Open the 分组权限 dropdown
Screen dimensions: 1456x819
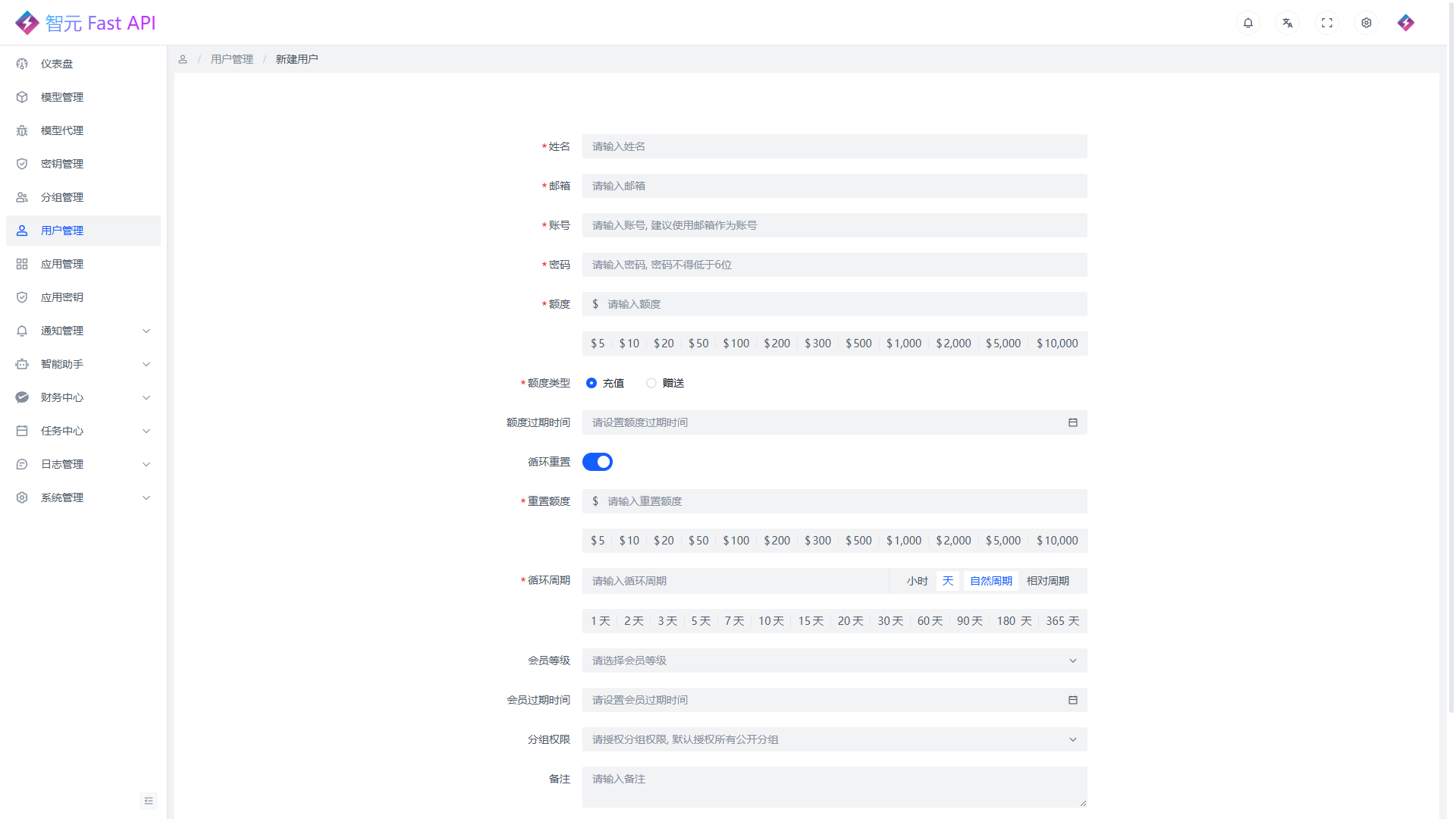coord(834,739)
